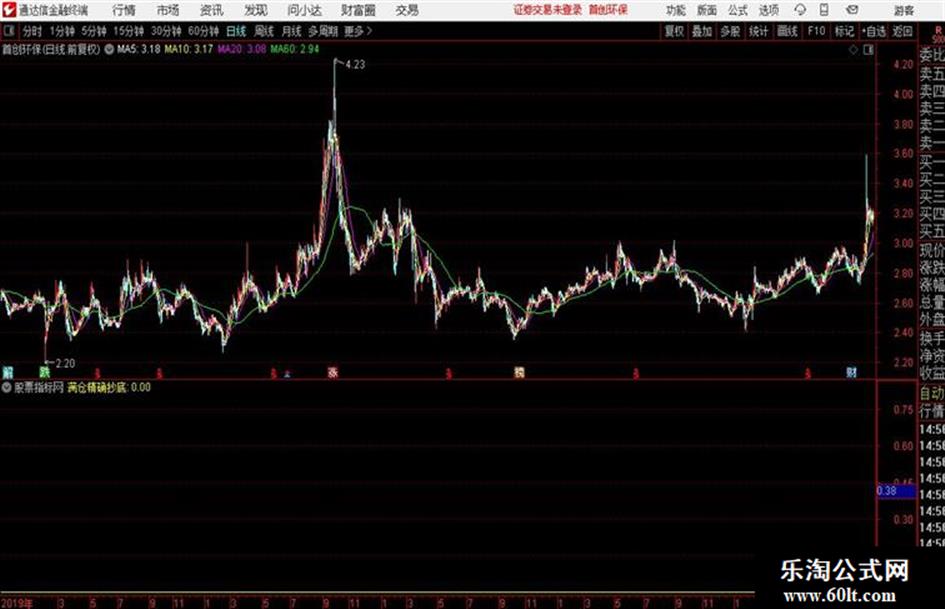Click the 财 event marker on timeline
The width and height of the screenshot is (945, 609).
(x=851, y=372)
